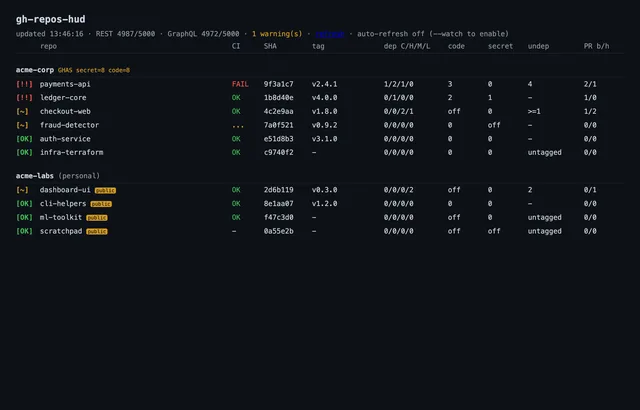Click tag v2.4.1
640x410 pixels.
(324, 84)
